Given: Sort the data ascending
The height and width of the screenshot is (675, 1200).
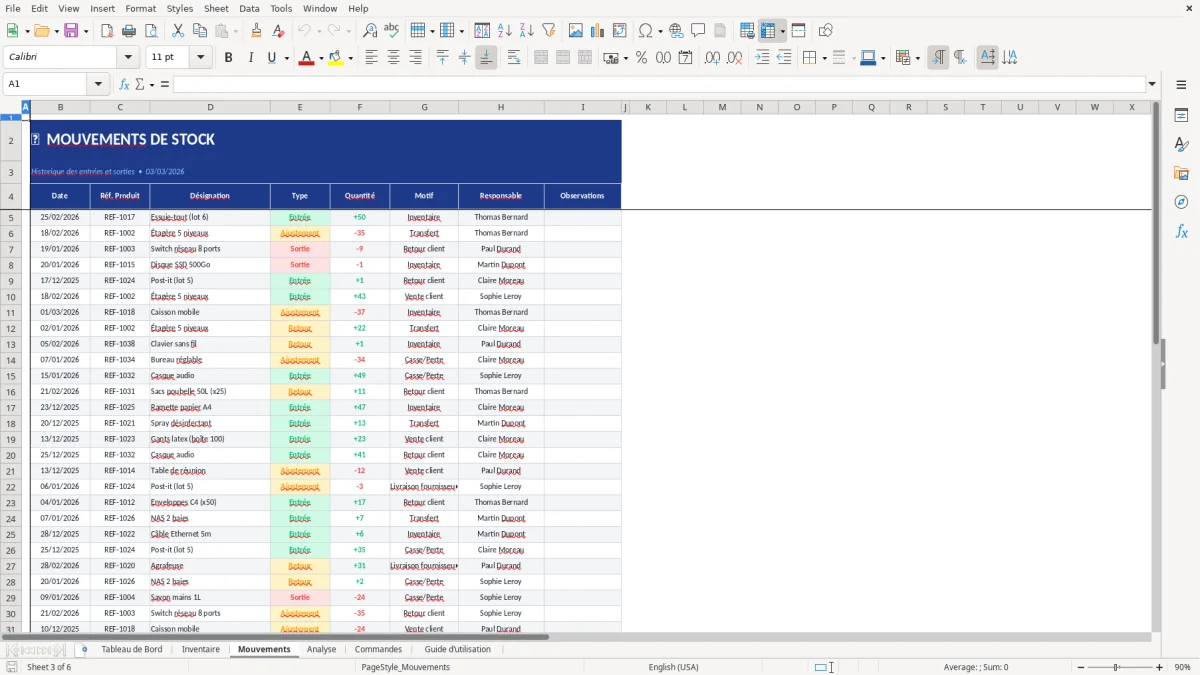Looking at the screenshot, I should (x=504, y=29).
